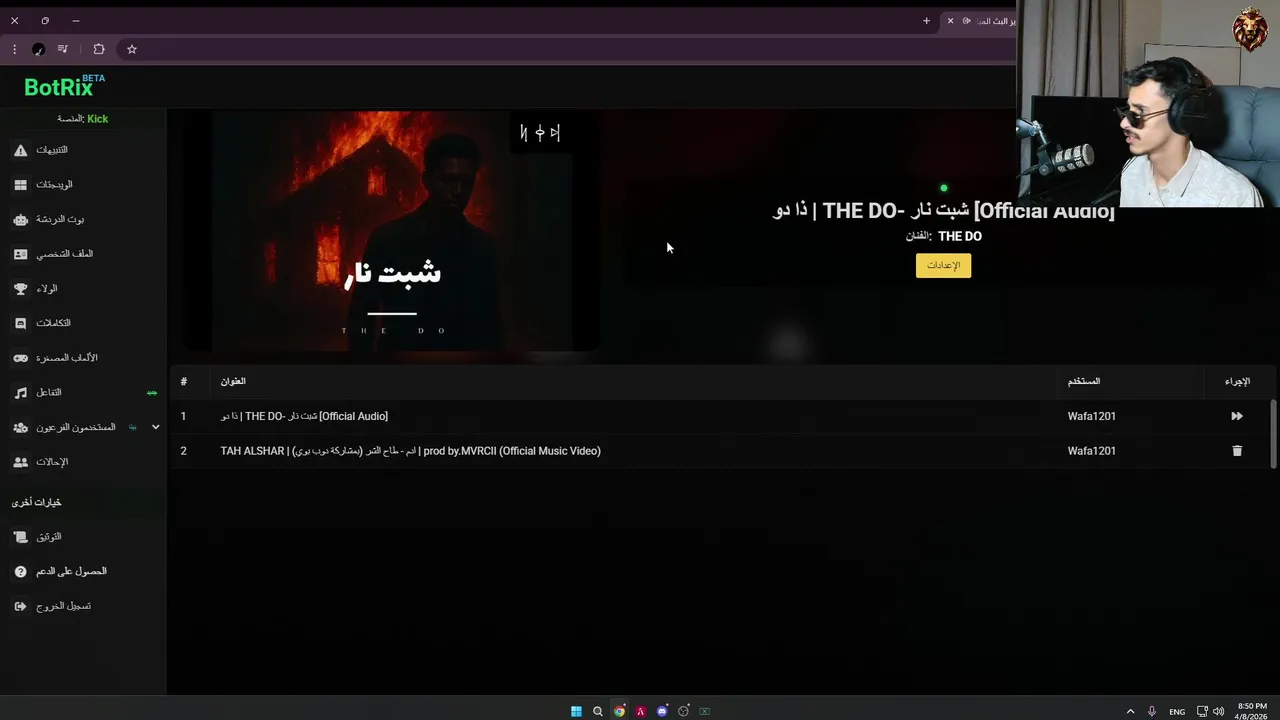1280x720 pixels.
Task: Click Wafa1201 in the first row
Action: click(1091, 416)
